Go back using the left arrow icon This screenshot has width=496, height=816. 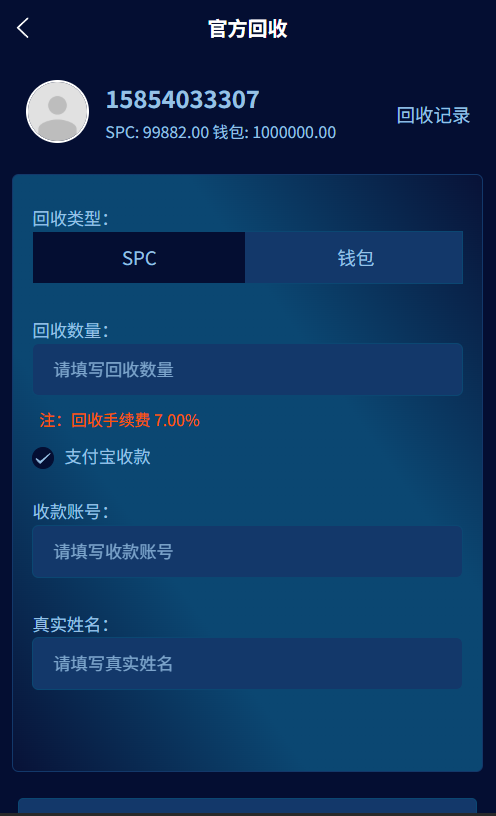(x=22, y=28)
